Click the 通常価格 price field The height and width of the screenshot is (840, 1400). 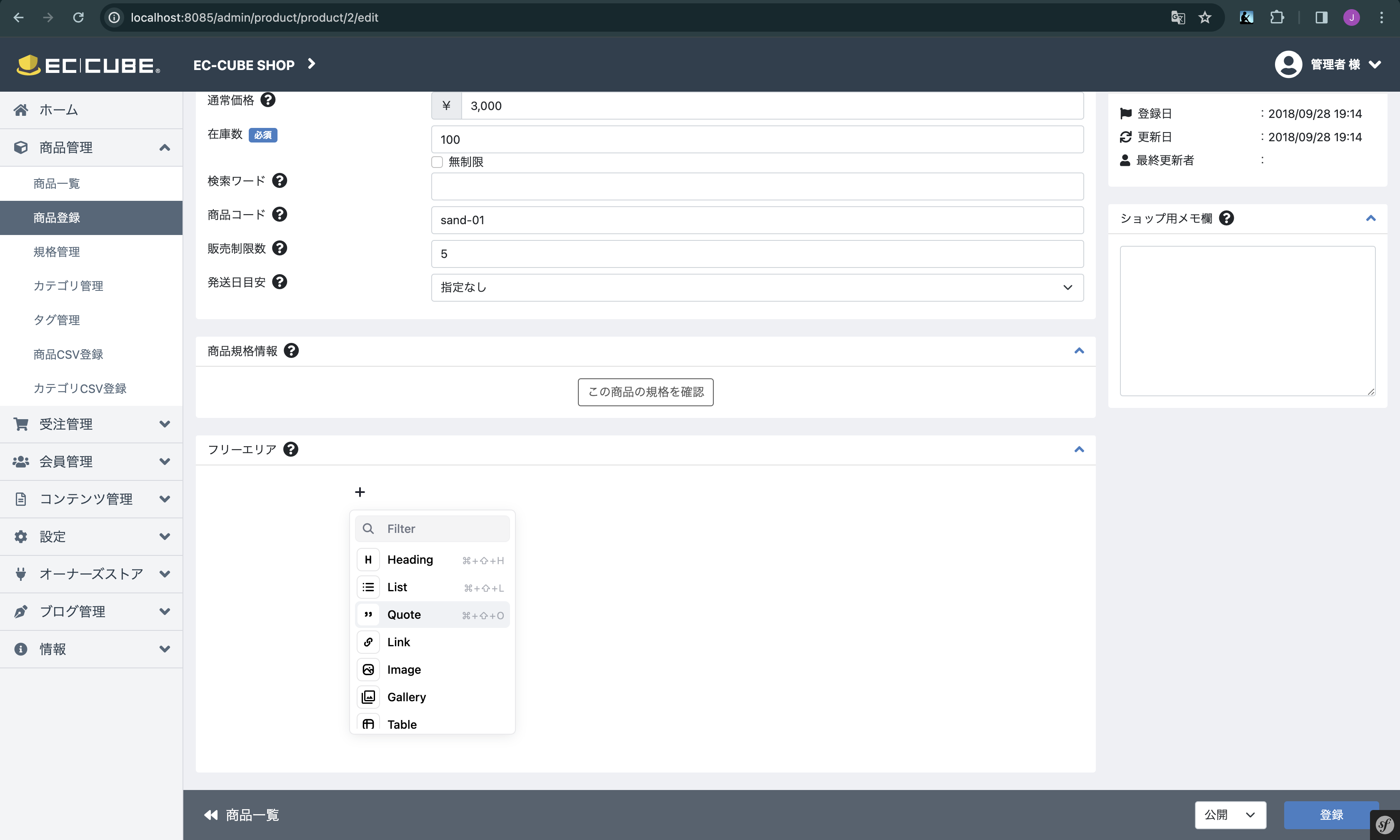pos(772,106)
